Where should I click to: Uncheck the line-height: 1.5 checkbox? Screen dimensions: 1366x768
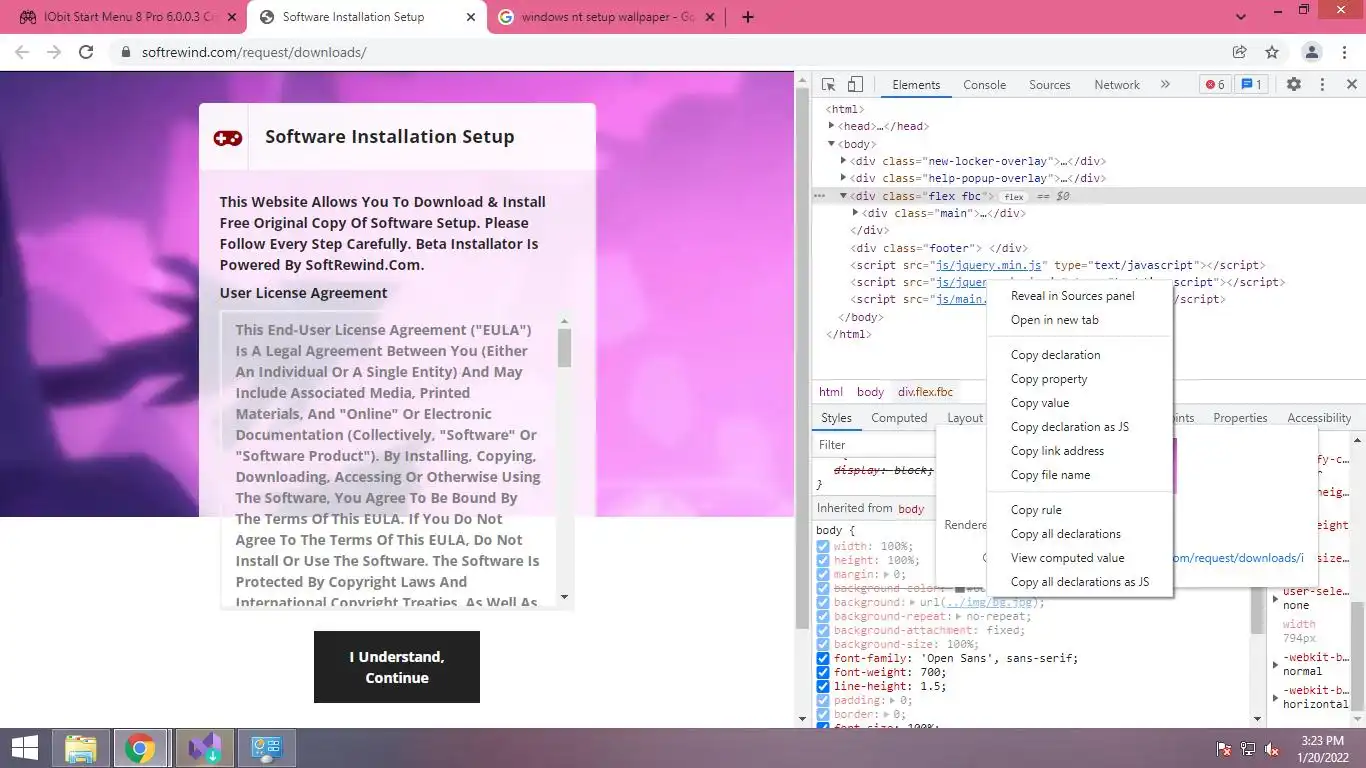(x=822, y=687)
